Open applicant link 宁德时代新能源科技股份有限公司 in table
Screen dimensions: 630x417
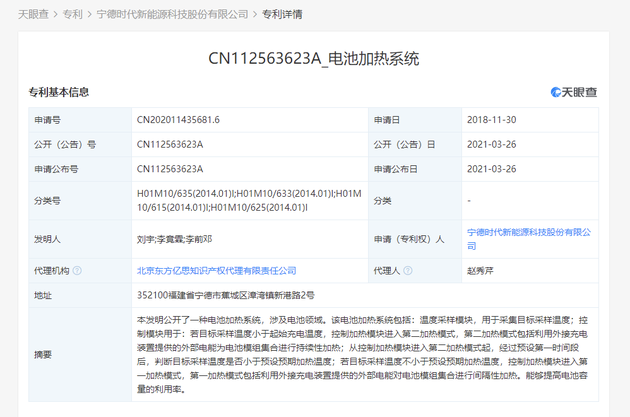click(x=528, y=239)
